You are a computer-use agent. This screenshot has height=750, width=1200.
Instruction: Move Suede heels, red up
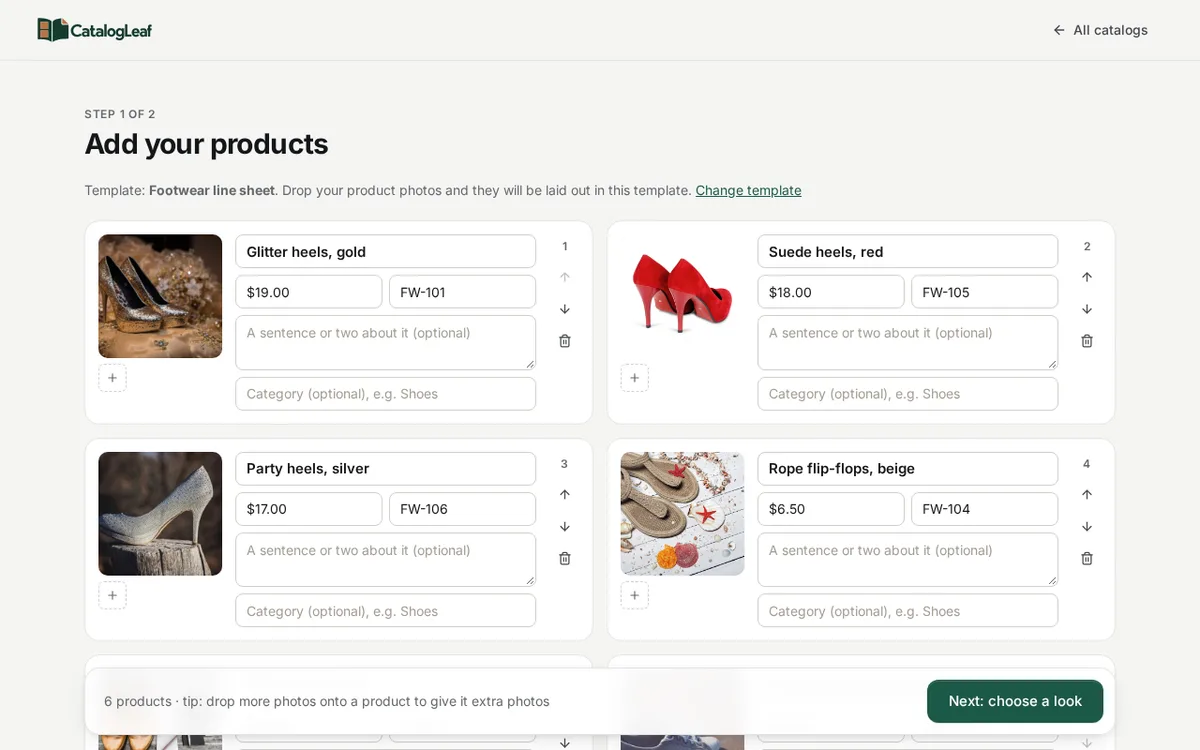pyautogui.click(x=1087, y=277)
